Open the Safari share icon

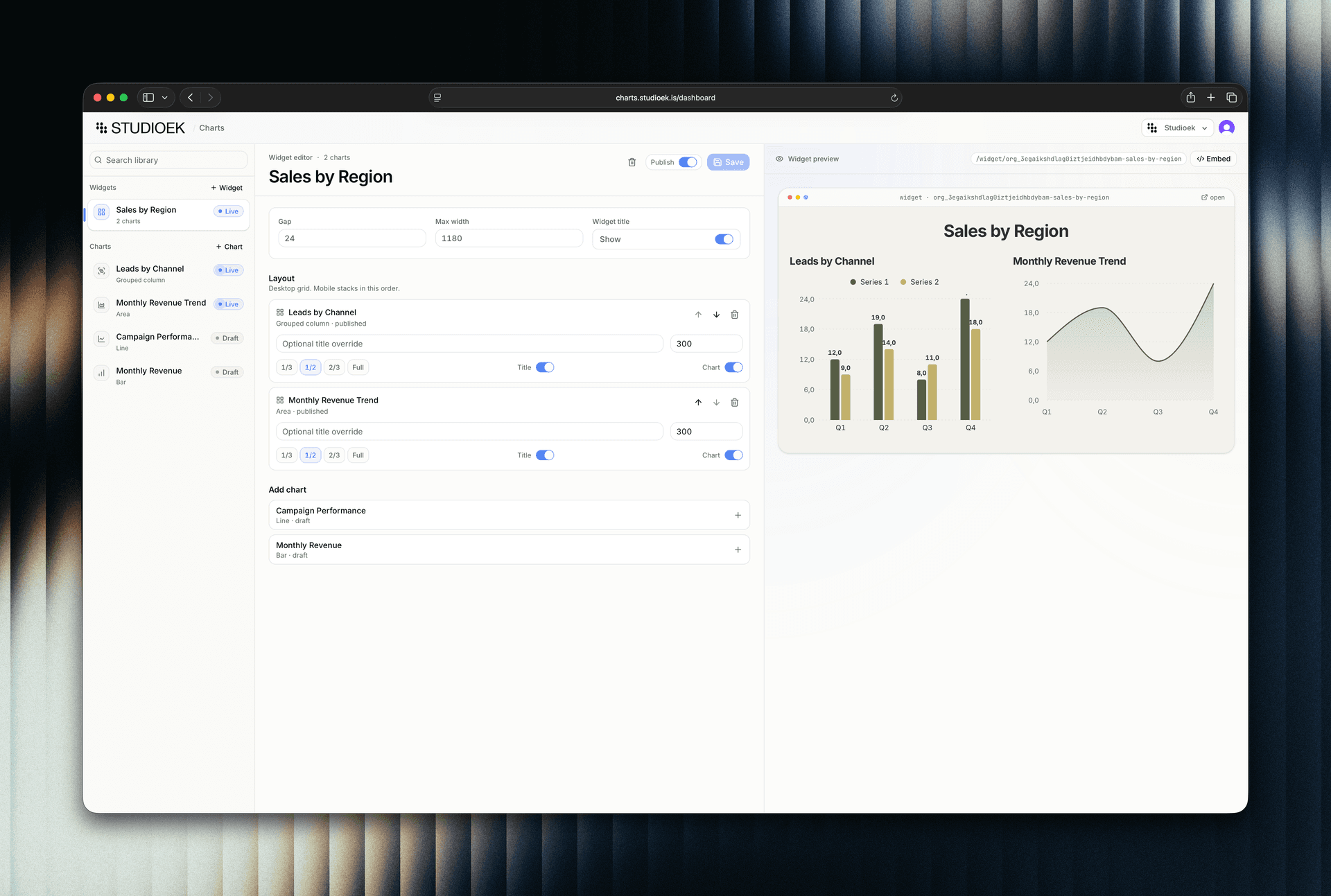(1190, 98)
